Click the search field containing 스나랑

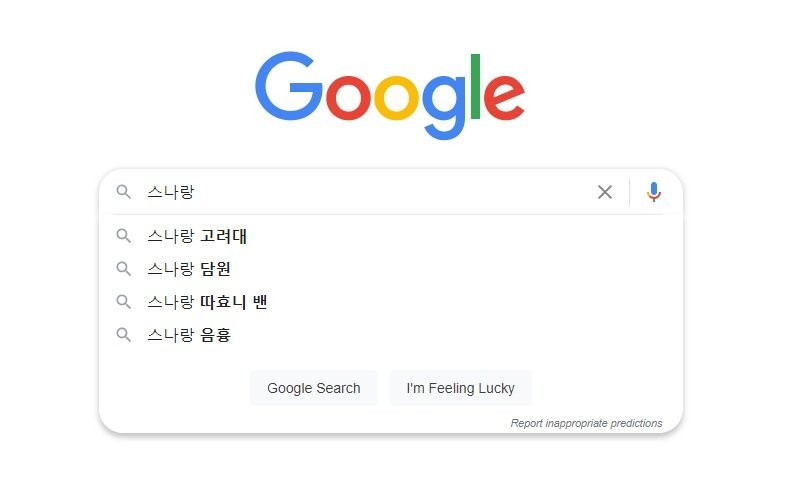pos(368,192)
